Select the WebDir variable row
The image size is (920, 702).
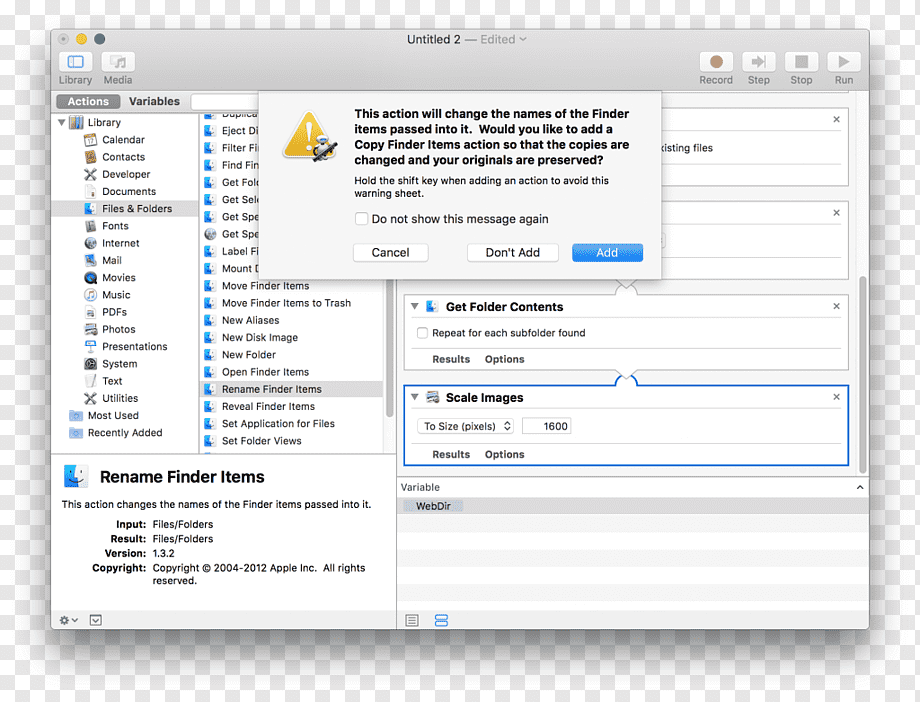tap(632, 506)
